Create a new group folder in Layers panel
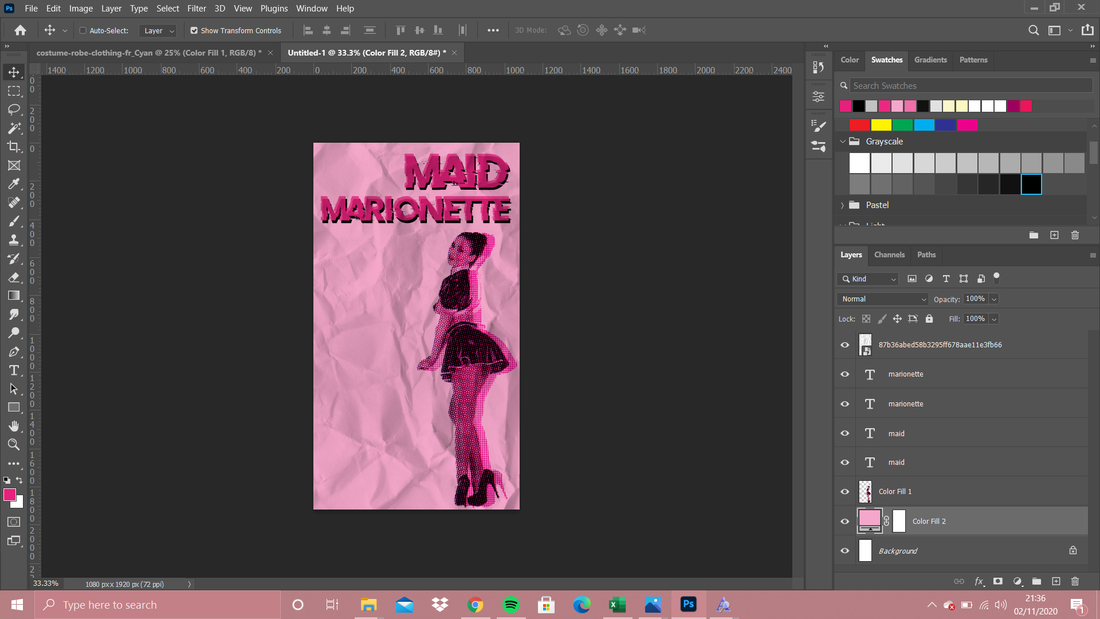Viewport: 1100px width, 619px height. pos(1036,581)
